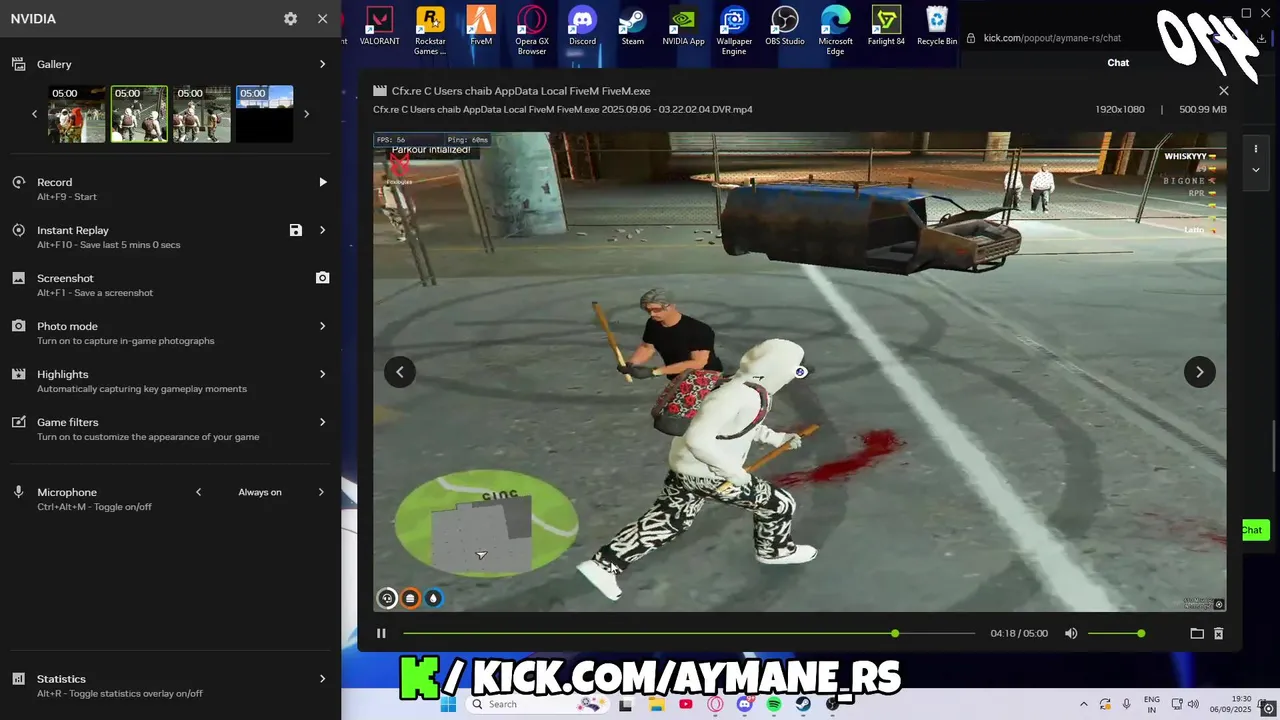Switch microphone mode to next option

(x=322, y=492)
